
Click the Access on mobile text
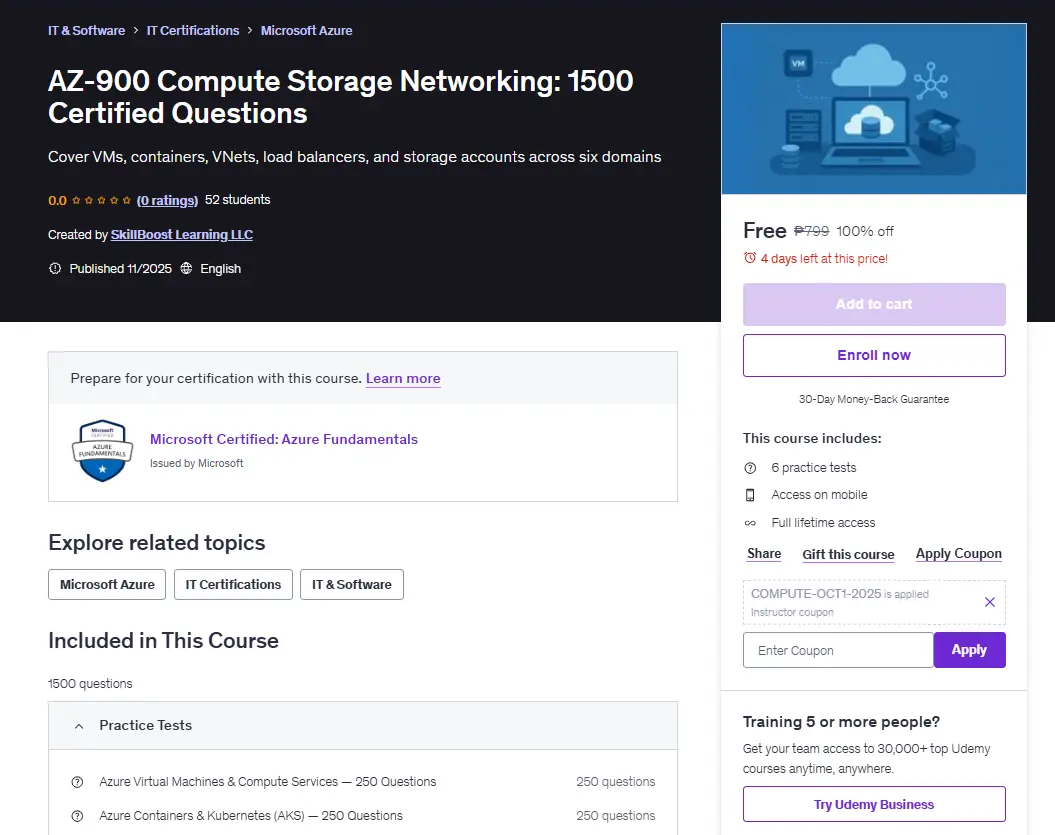pos(819,495)
